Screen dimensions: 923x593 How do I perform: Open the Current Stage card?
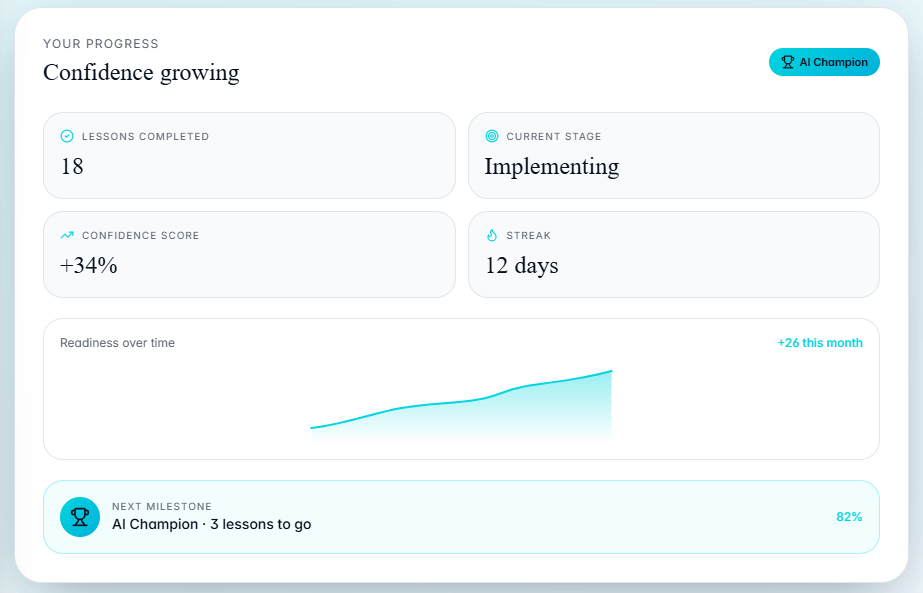point(673,155)
